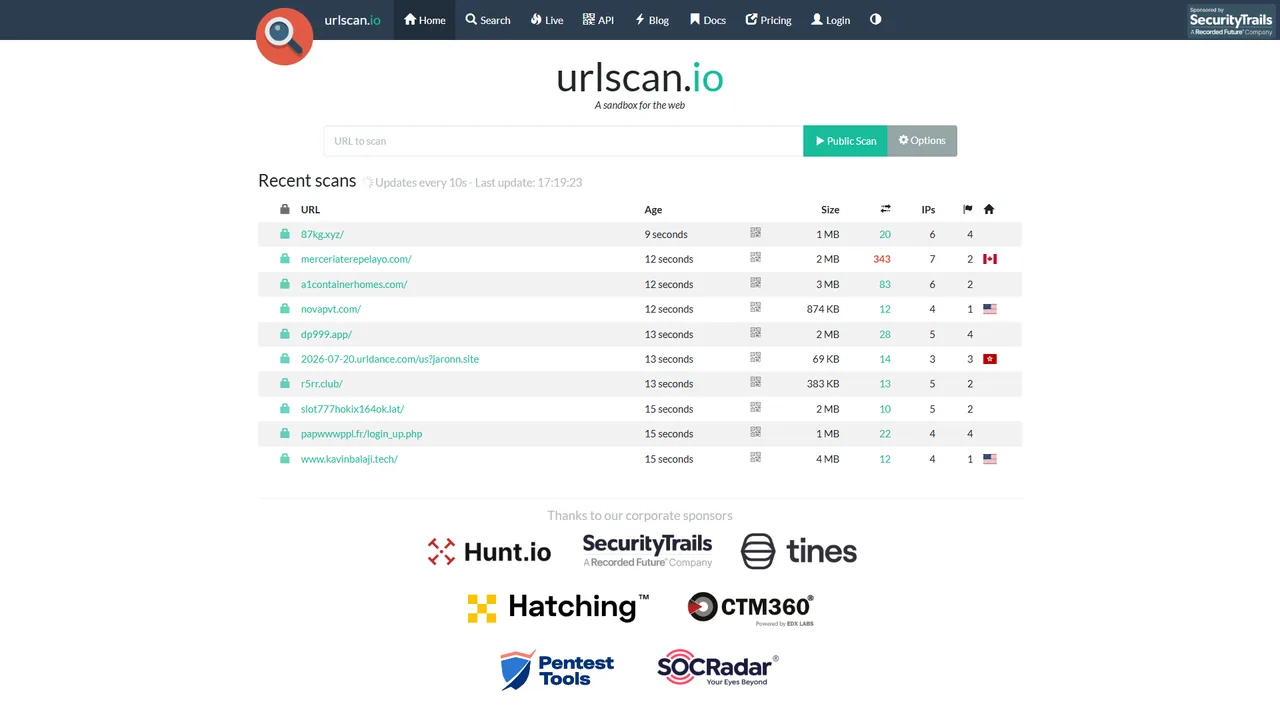1280x720 pixels.
Task: Click the lock icon beside novapvt.com
Action: [x=285, y=308]
